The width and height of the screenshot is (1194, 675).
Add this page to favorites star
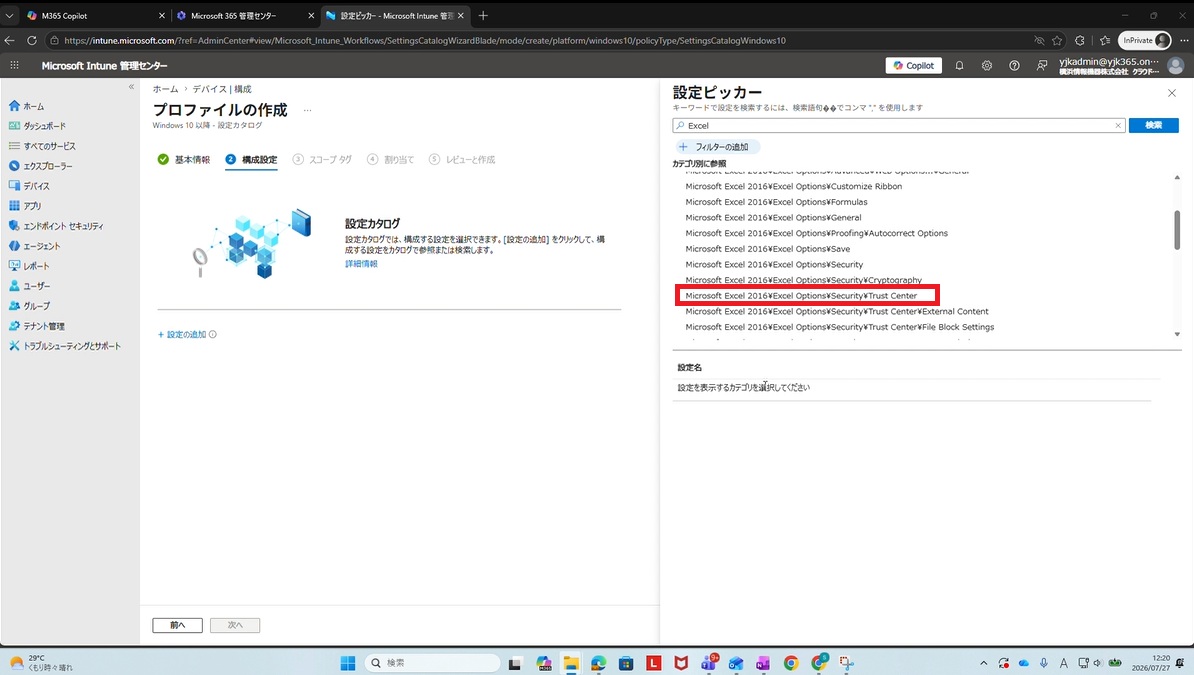coord(1057,40)
